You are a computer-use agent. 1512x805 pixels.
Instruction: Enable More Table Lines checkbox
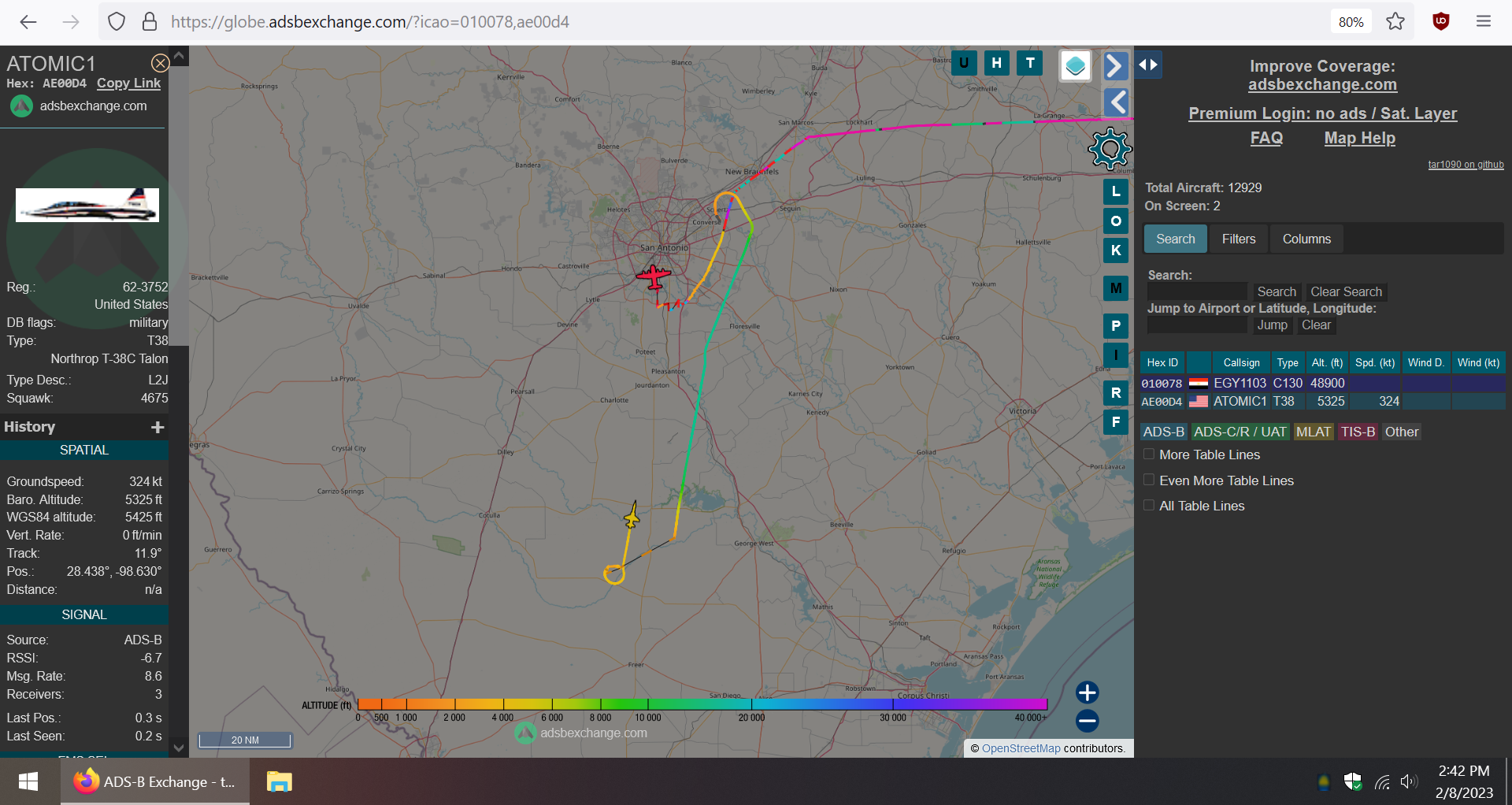(1149, 454)
